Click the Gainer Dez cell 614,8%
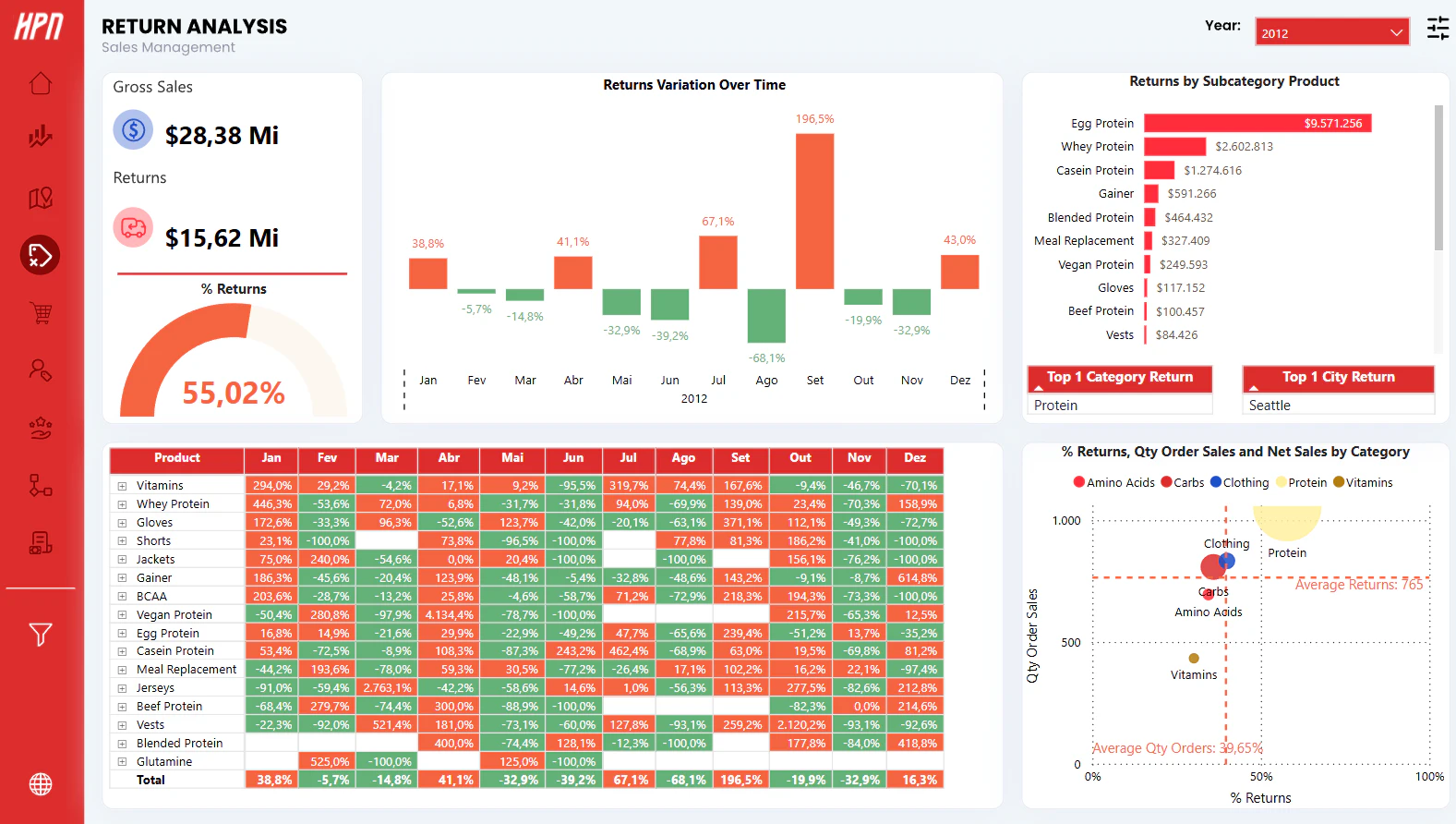The height and width of the screenshot is (824, 1456). (915, 578)
